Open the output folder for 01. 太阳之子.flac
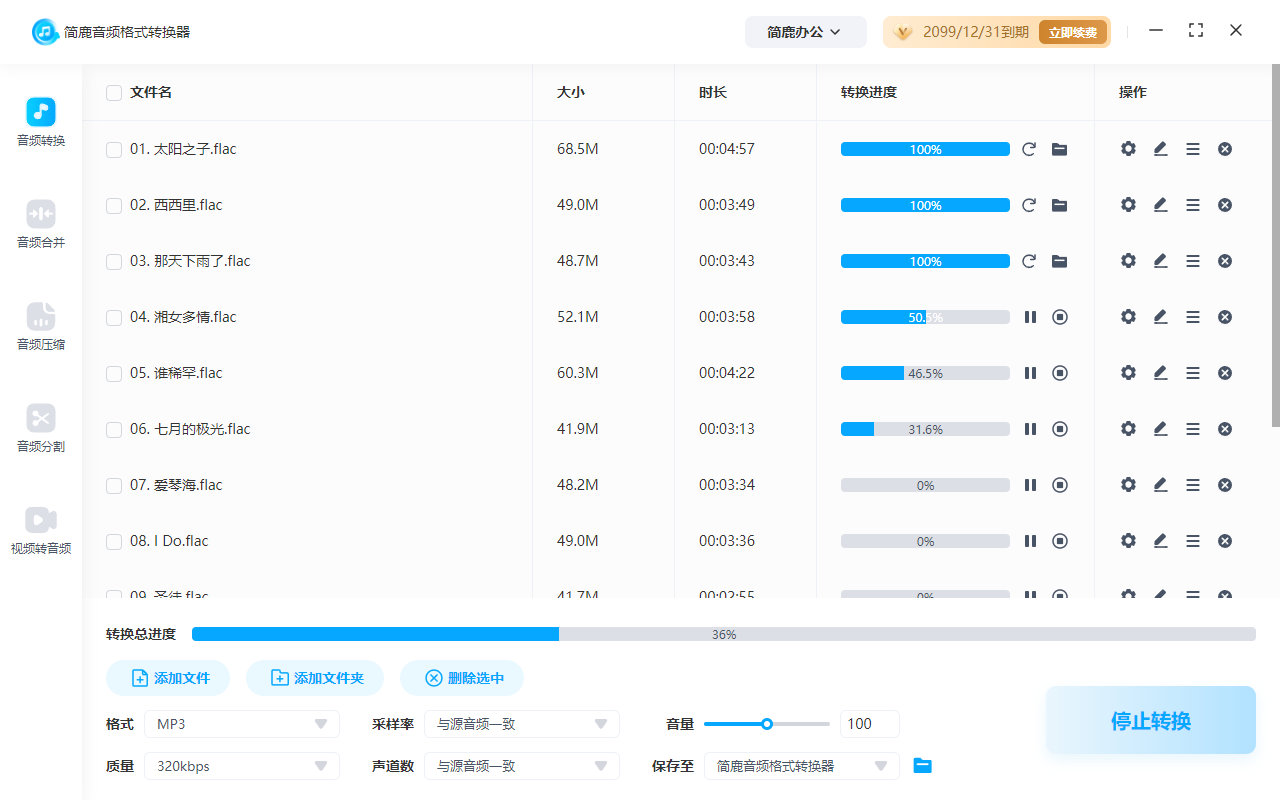1280x800 pixels. coord(1059,148)
